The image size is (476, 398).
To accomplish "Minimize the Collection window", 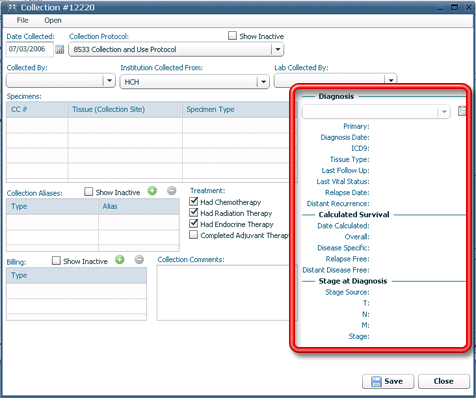I will (440, 8).
